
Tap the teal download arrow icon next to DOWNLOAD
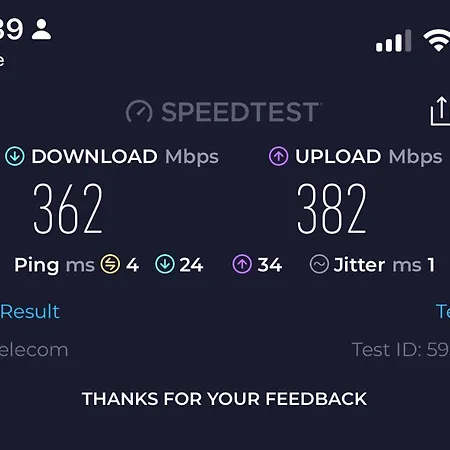coord(15,156)
